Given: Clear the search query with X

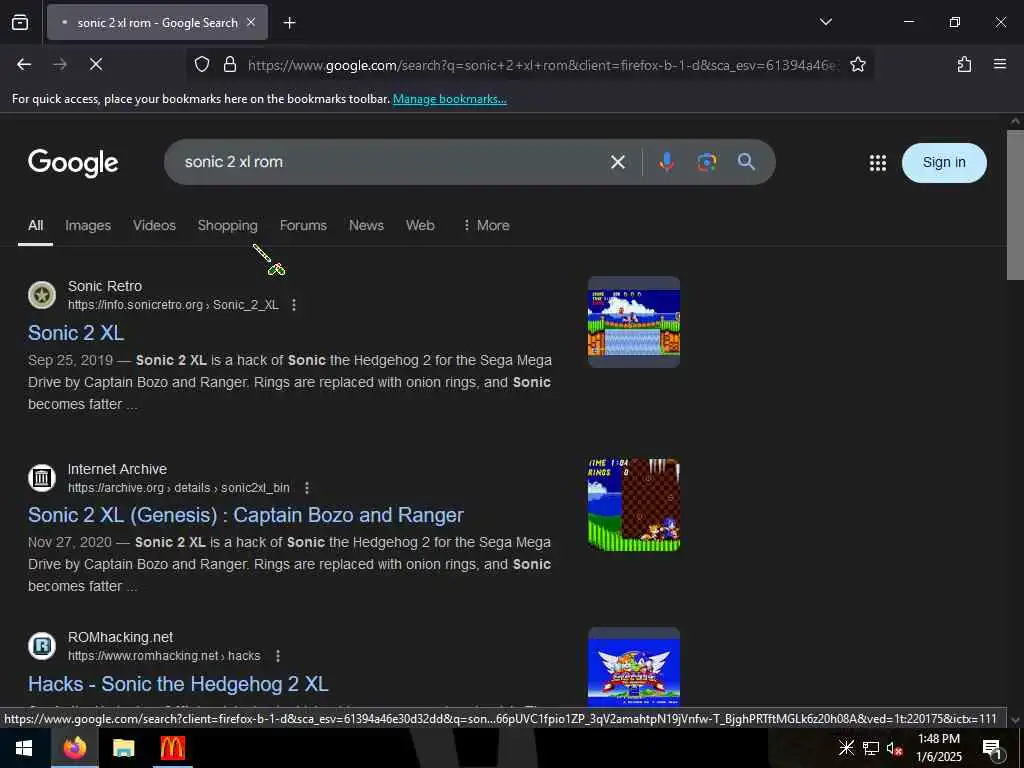Looking at the screenshot, I should pos(618,162).
